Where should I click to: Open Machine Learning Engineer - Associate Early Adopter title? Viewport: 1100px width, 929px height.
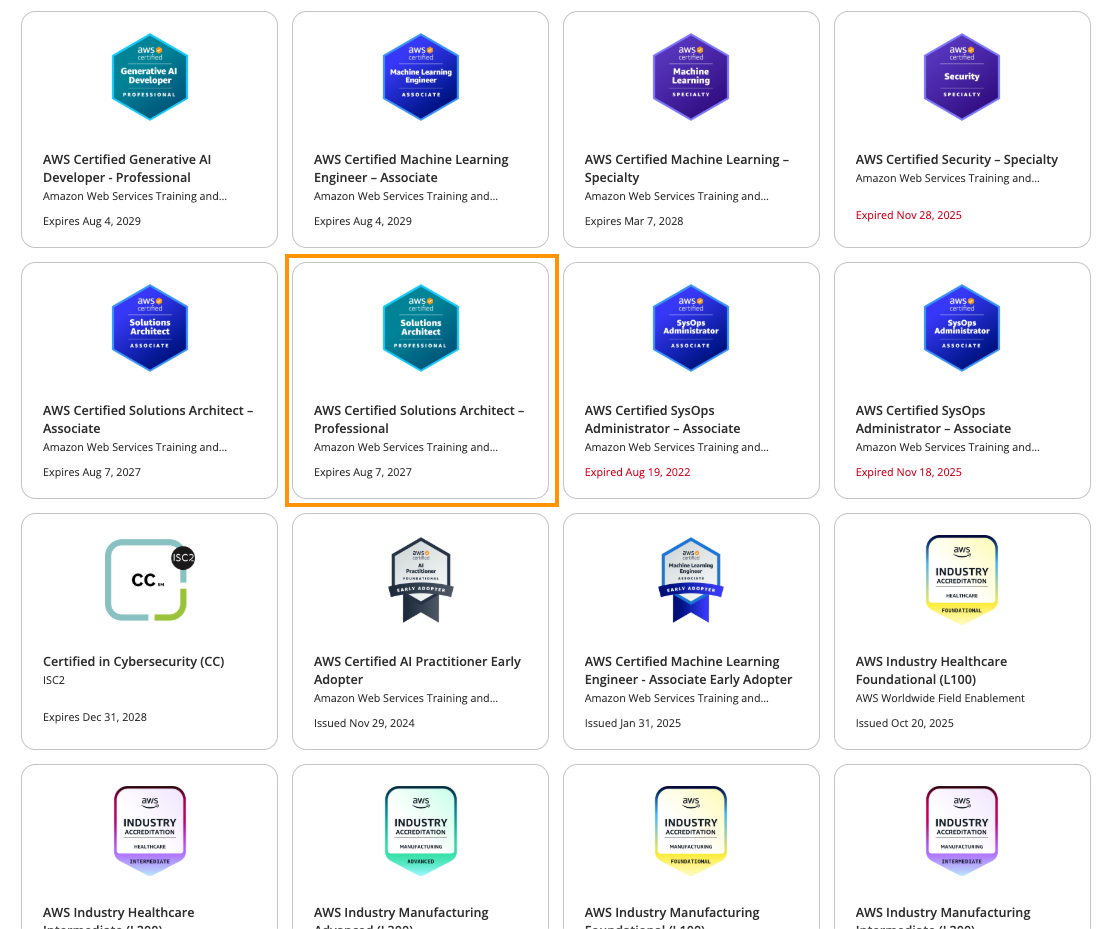click(x=688, y=670)
